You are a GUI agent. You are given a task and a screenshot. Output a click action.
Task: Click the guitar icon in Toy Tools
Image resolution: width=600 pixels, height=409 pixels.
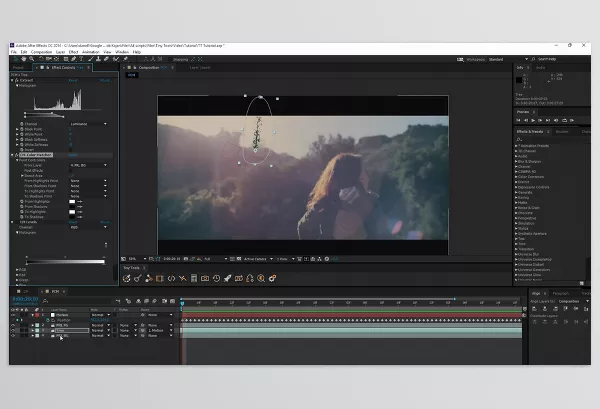pyautogui.click(x=138, y=278)
